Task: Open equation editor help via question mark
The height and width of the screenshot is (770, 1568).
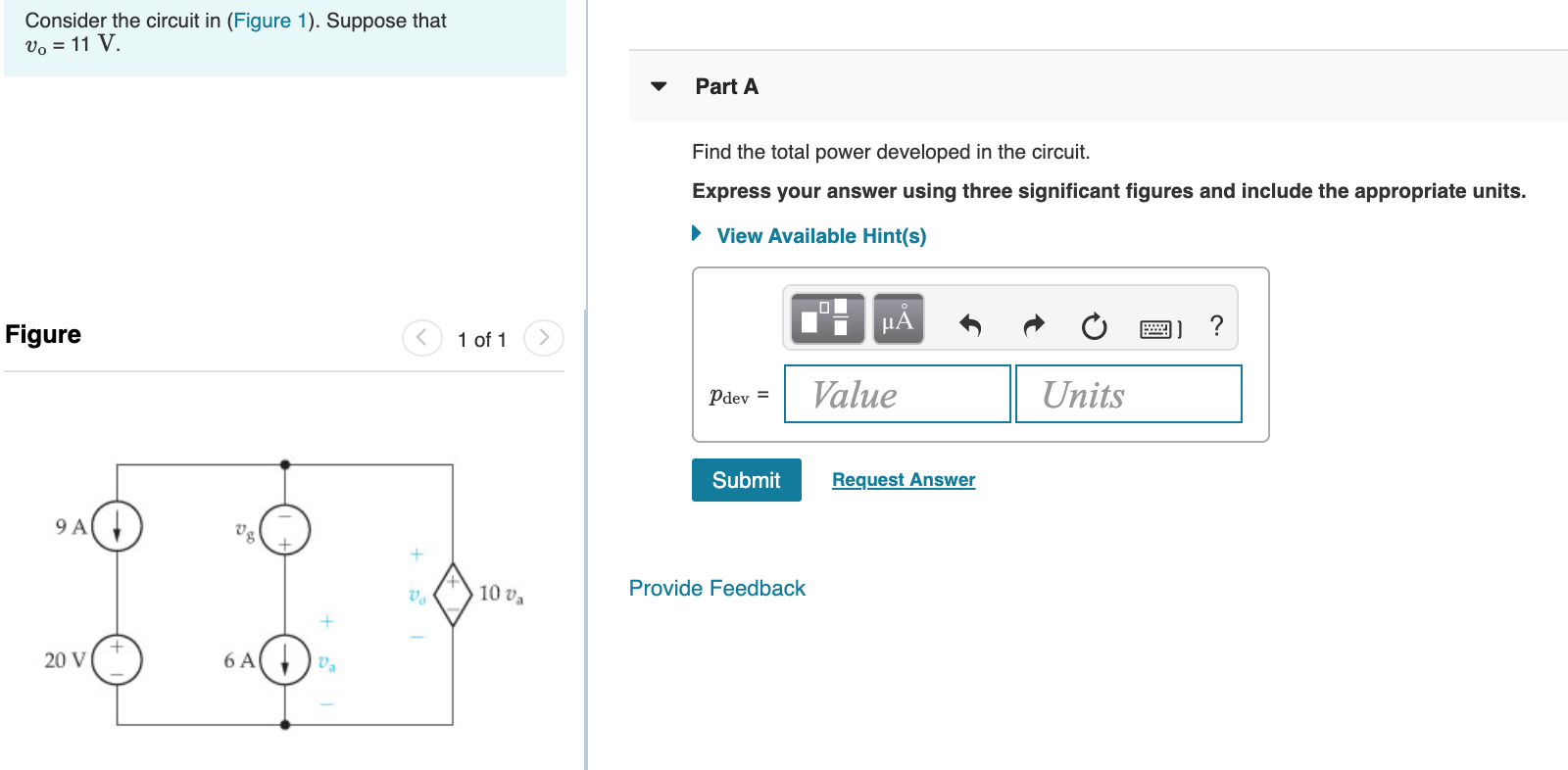Action: point(1216,325)
